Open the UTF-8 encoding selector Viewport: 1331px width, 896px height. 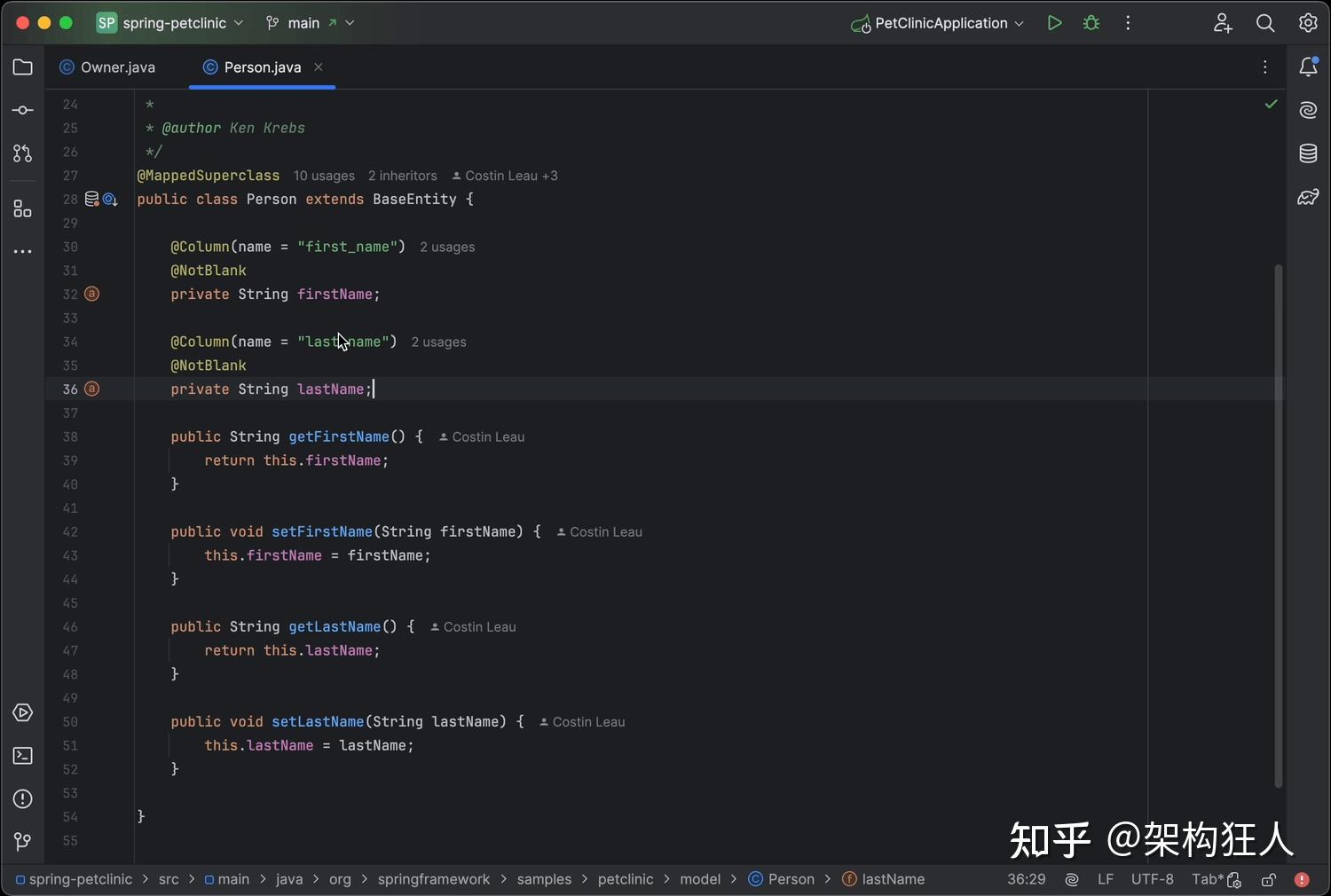pyautogui.click(x=1152, y=879)
